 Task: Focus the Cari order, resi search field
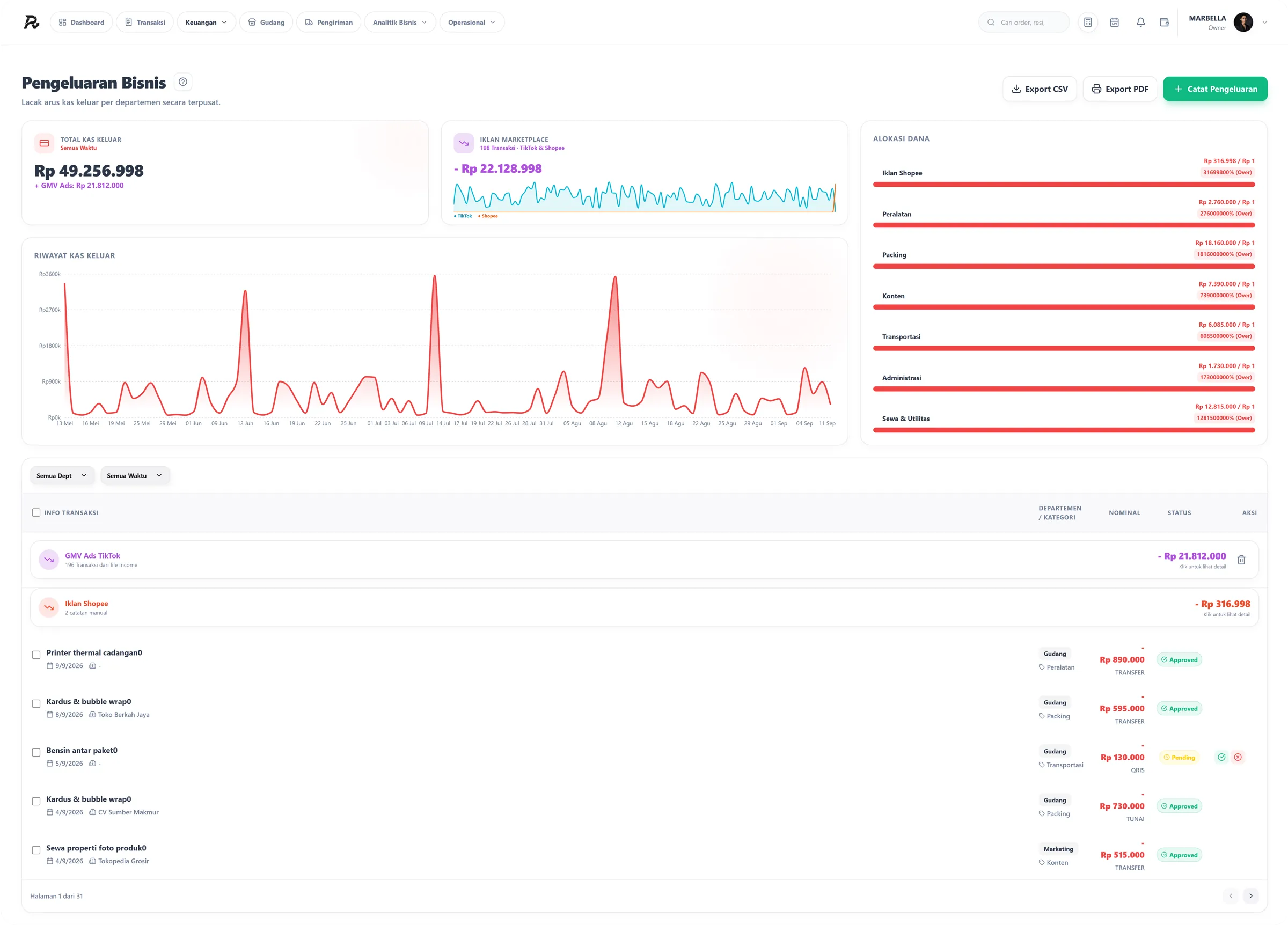[1024, 22]
